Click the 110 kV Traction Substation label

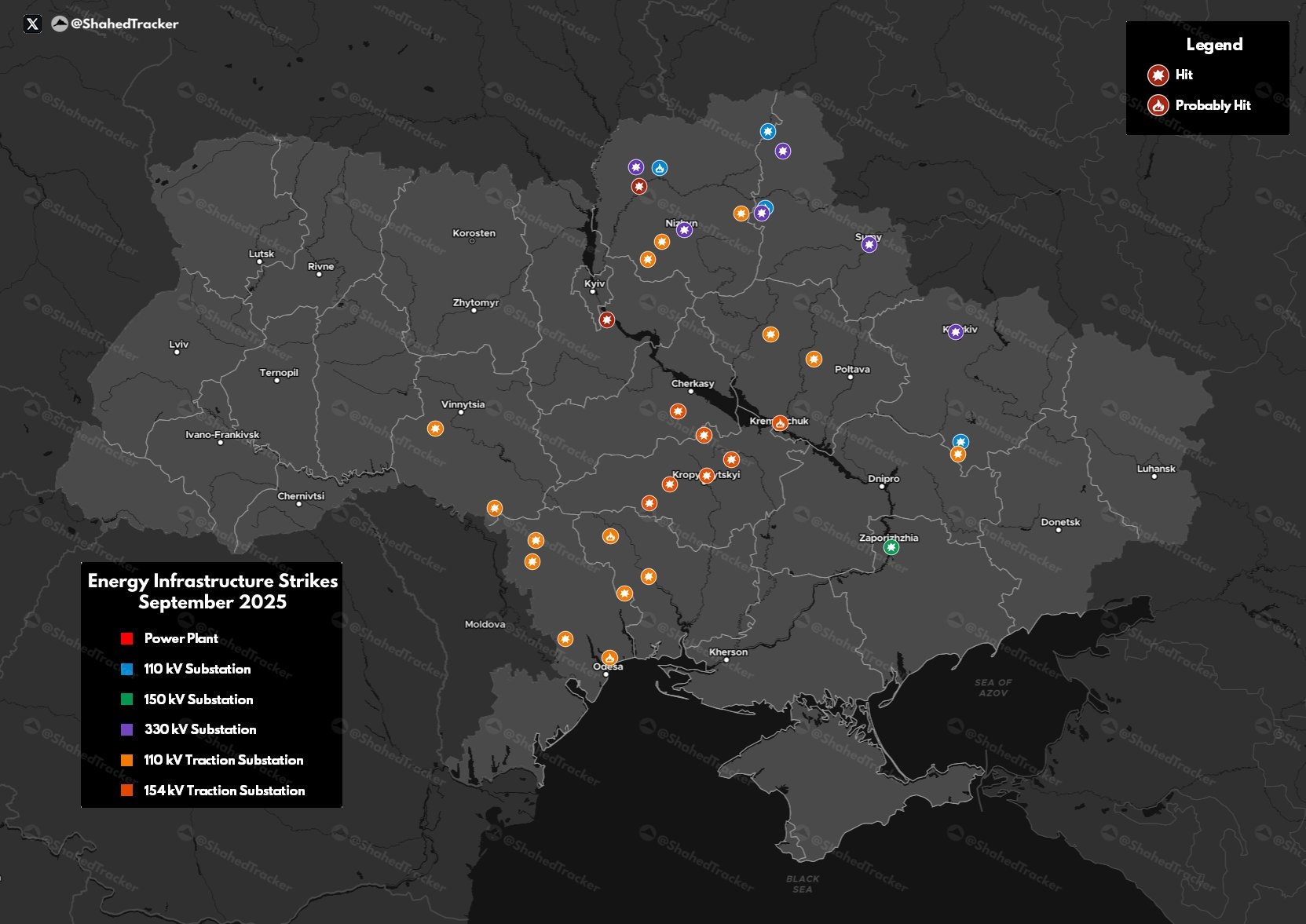click(x=223, y=760)
